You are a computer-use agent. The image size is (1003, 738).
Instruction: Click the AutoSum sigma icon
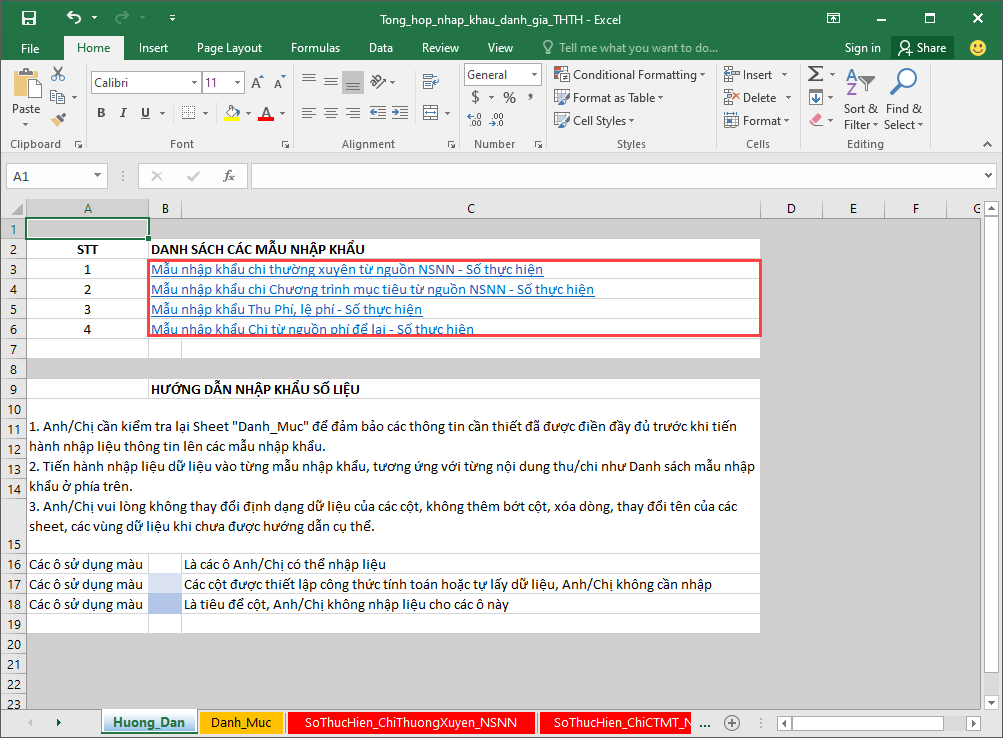pyautogui.click(x=815, y=74)
